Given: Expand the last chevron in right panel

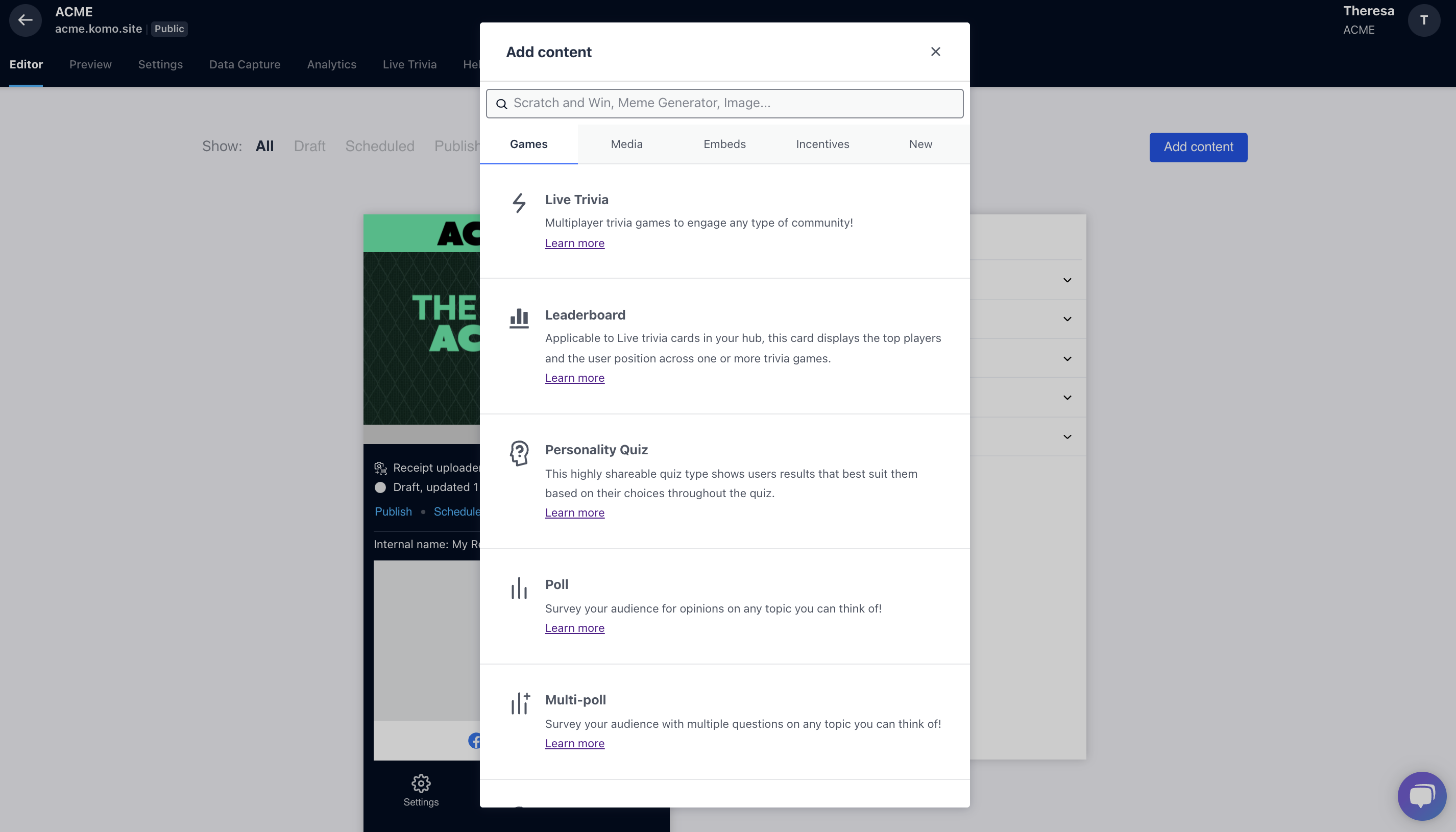Looking at the screenshot, I should click(x=1067, y=436).
